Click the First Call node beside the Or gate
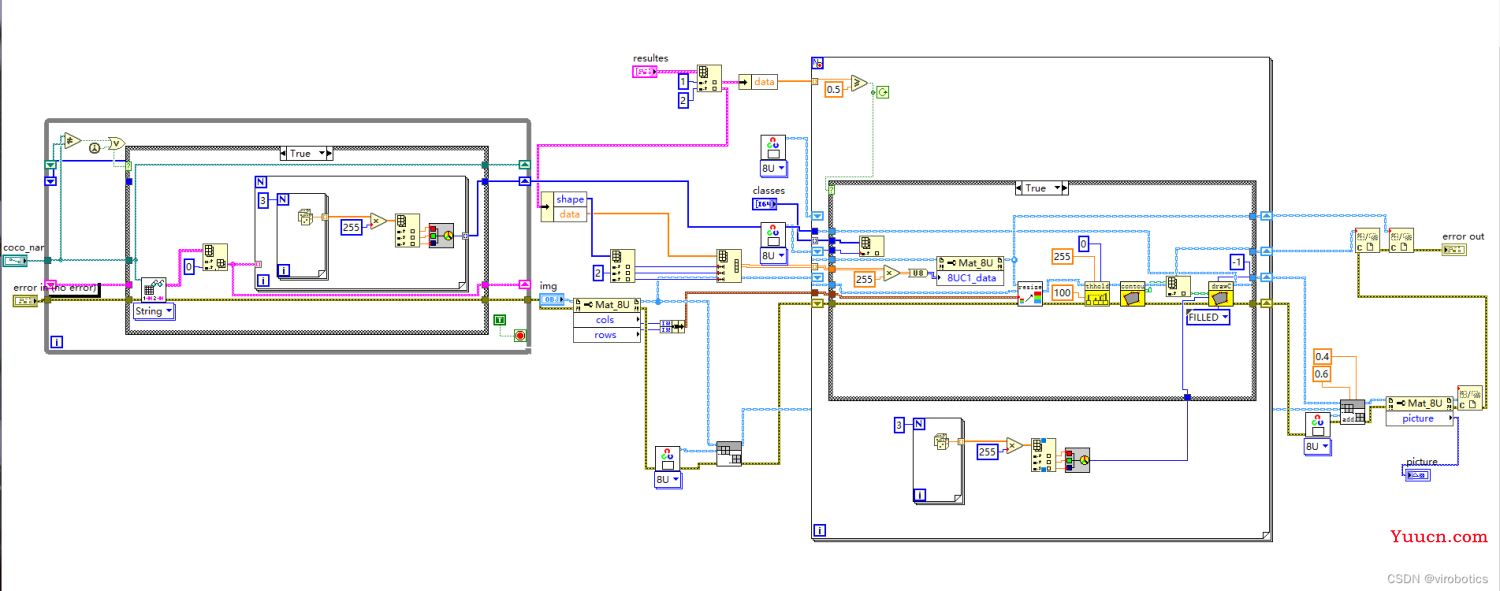 coord(94,148)
